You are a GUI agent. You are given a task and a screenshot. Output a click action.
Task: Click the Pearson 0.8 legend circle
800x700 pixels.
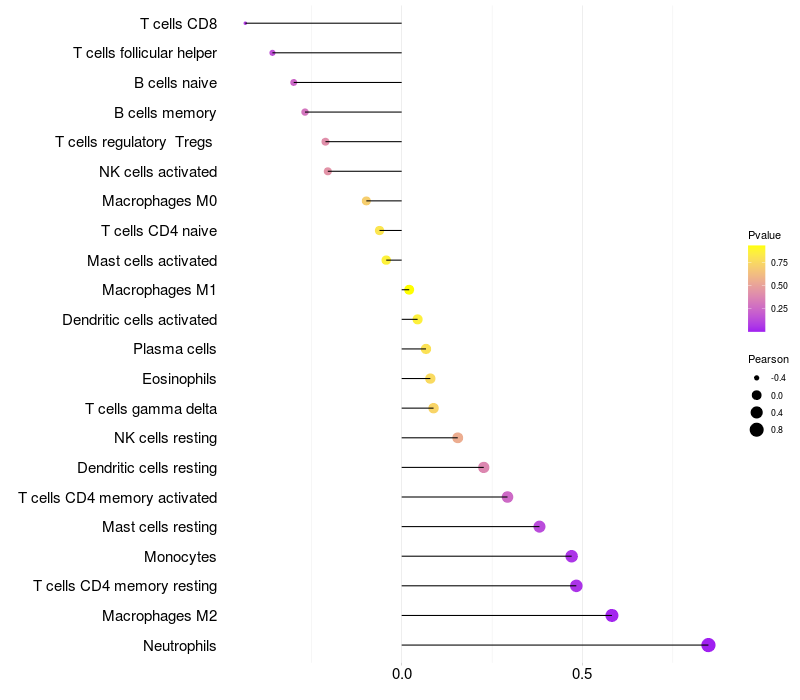(757, 430)
